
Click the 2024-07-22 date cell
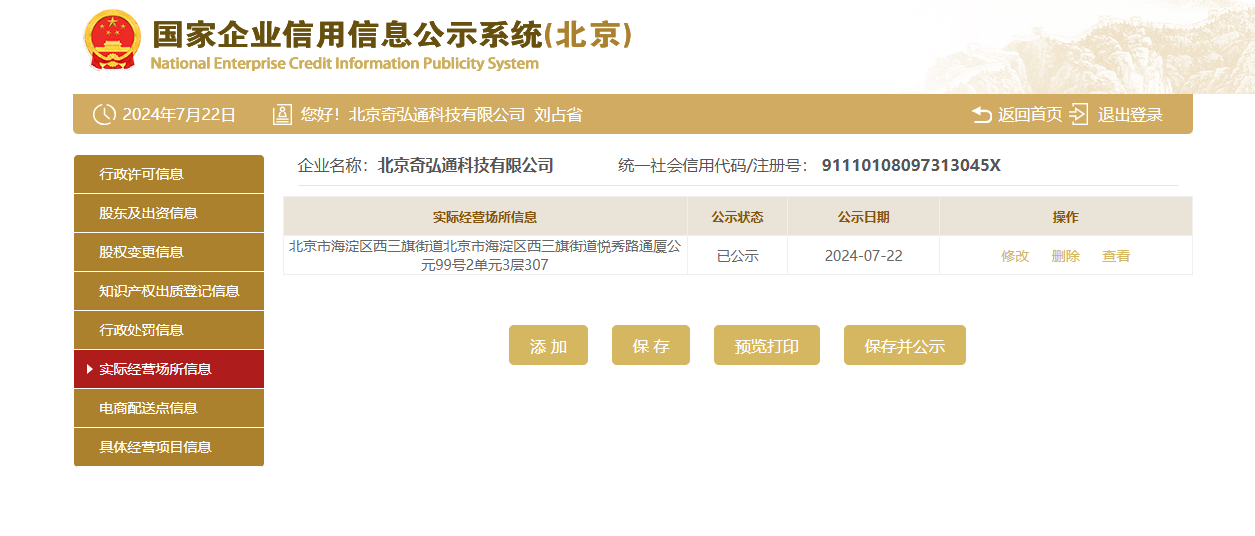(864, 255)
